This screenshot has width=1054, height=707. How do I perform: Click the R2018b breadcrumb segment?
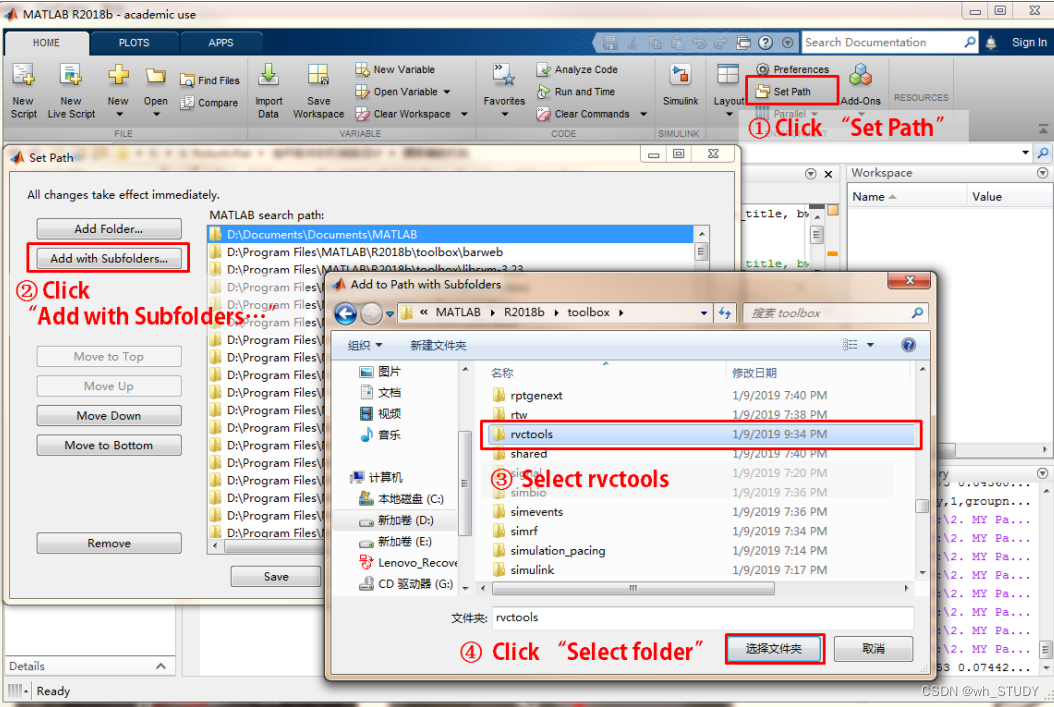point(524,313)
